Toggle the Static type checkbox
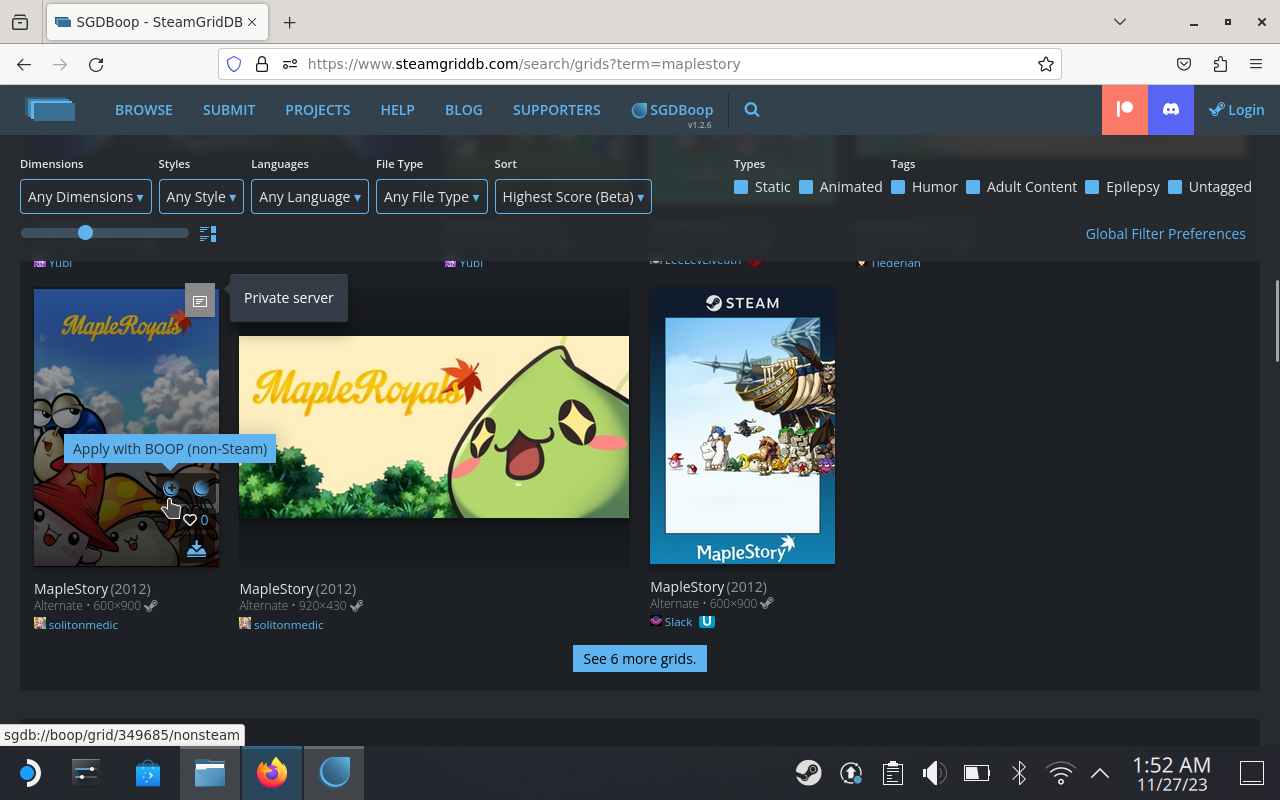This screenshot has height=800, width=1280. point(741,187)
